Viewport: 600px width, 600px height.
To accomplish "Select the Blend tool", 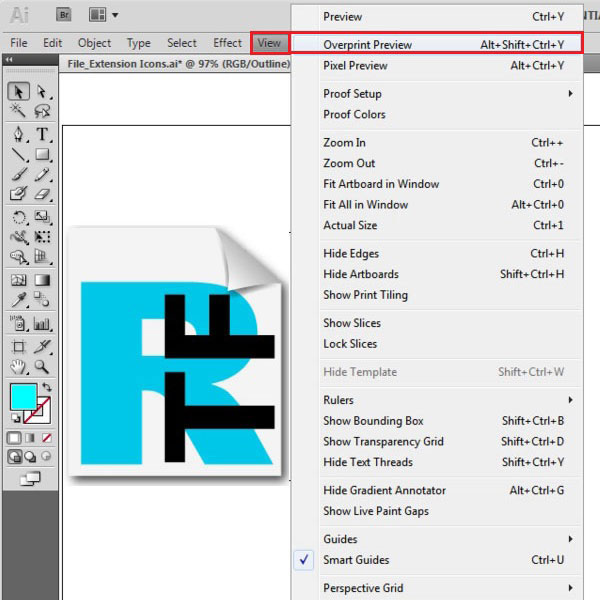I will click(x=42, y=300).
